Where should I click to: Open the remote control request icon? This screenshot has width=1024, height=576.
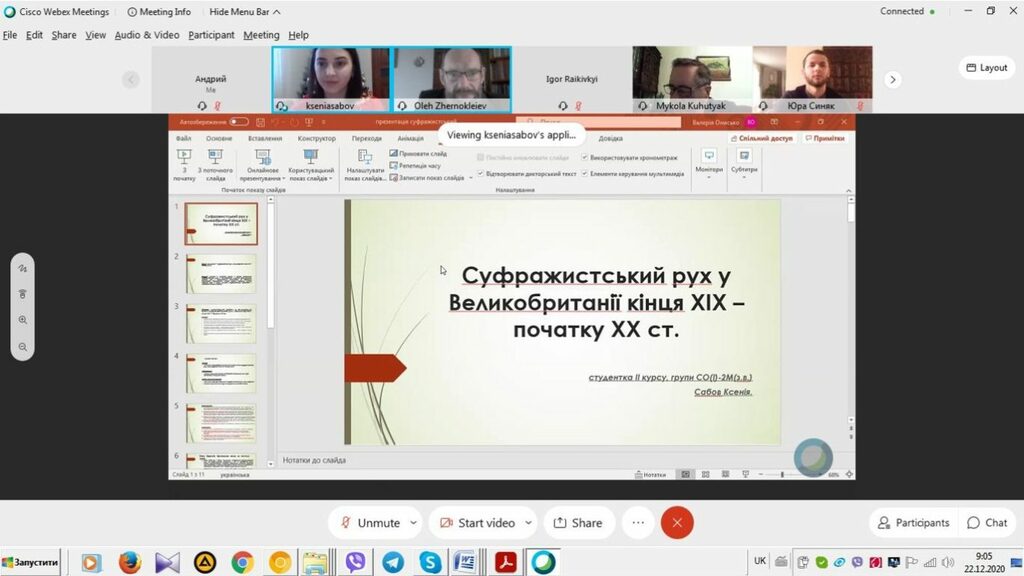(22, 294)
